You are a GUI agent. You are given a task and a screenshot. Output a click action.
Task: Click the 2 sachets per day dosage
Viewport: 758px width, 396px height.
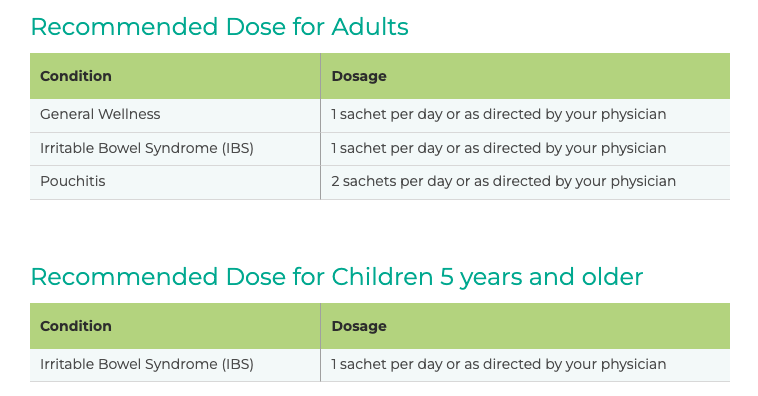(x=504, y=181)
